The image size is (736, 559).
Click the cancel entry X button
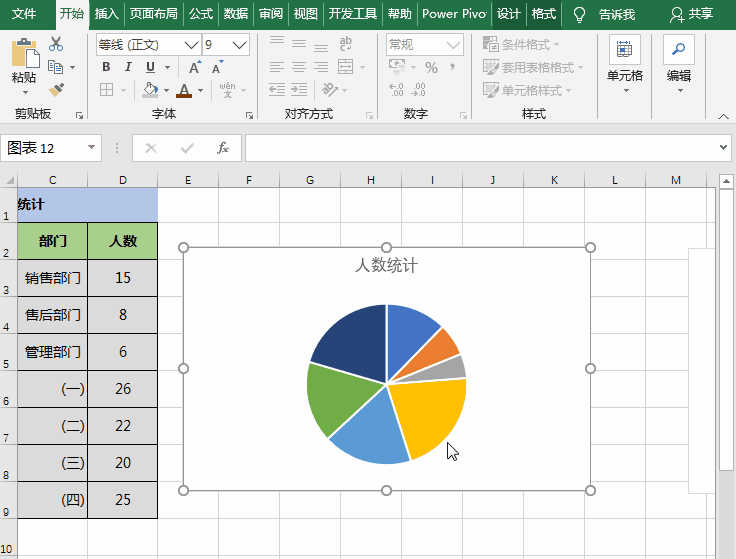coord(151,148)
